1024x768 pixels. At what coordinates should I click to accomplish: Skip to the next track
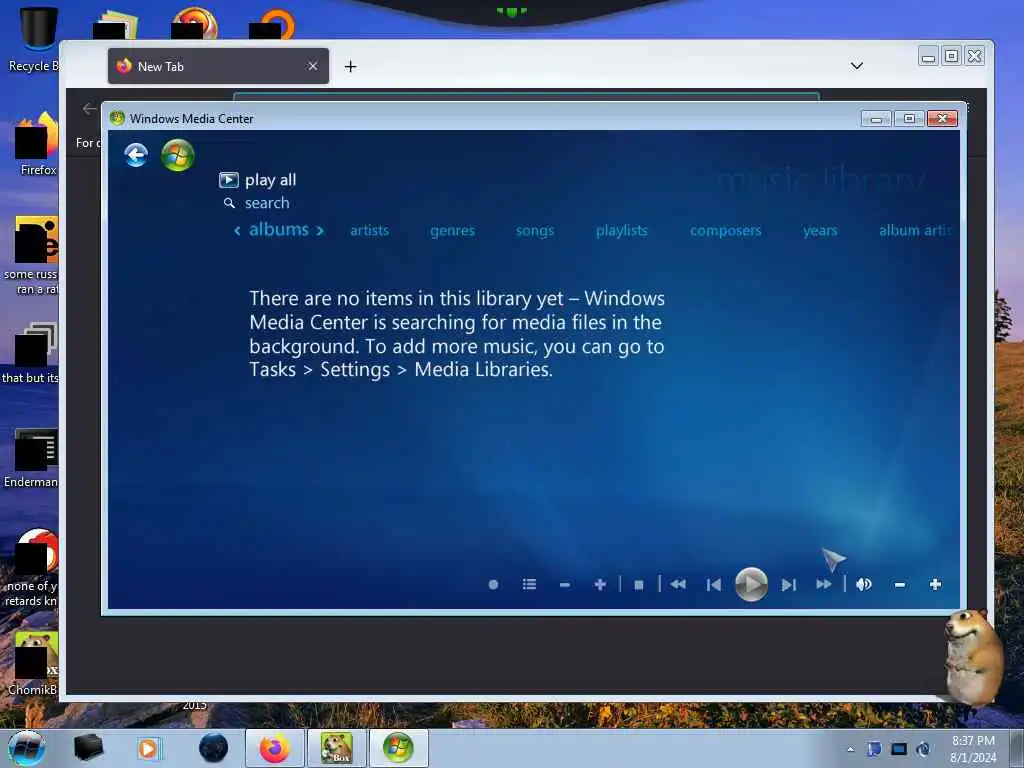(x=789, y=585)
